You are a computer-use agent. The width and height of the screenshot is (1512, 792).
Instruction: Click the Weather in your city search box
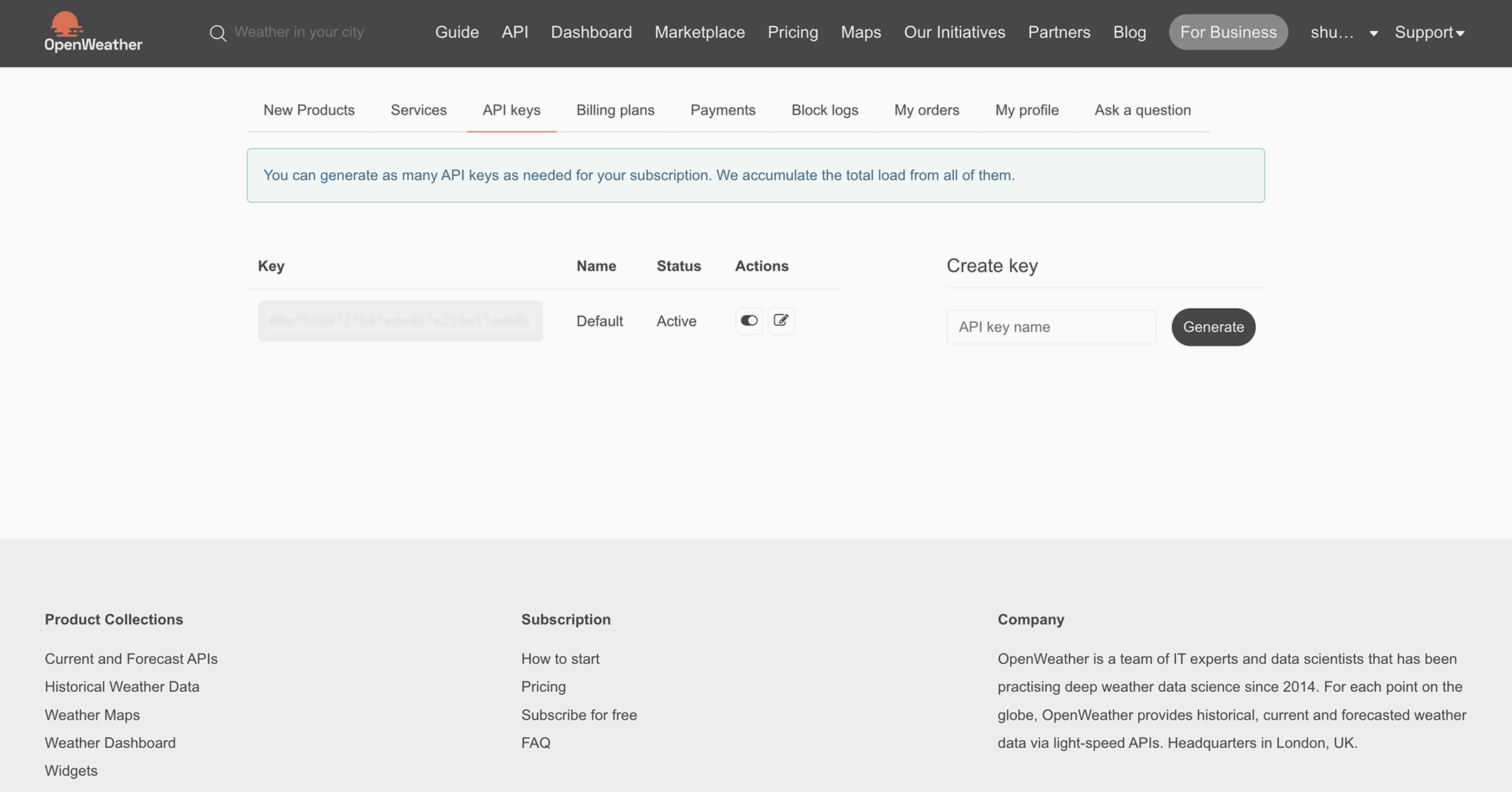pyautogui.click(x=299, y=32)
